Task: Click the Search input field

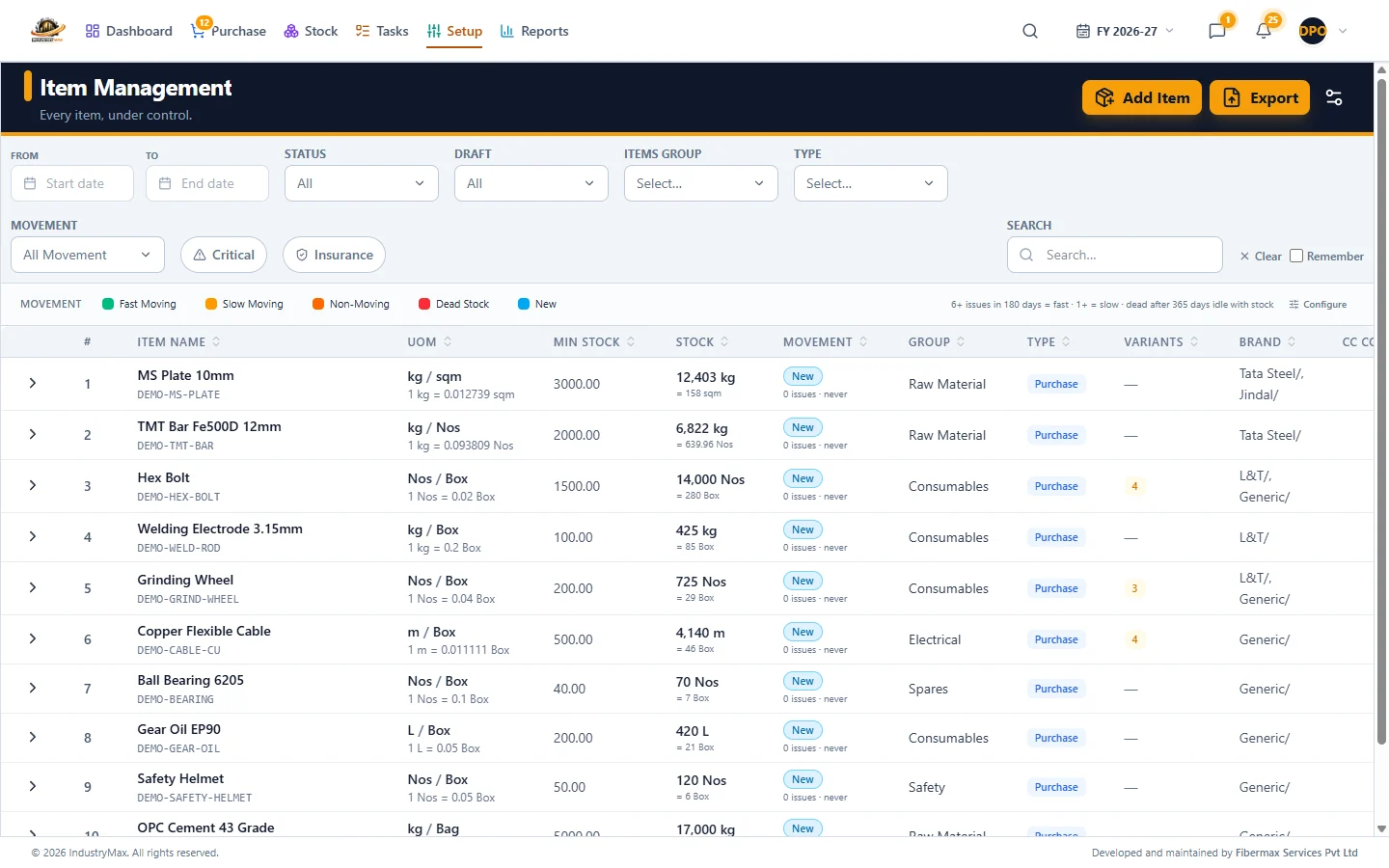Action: [x=1115, y=255]
